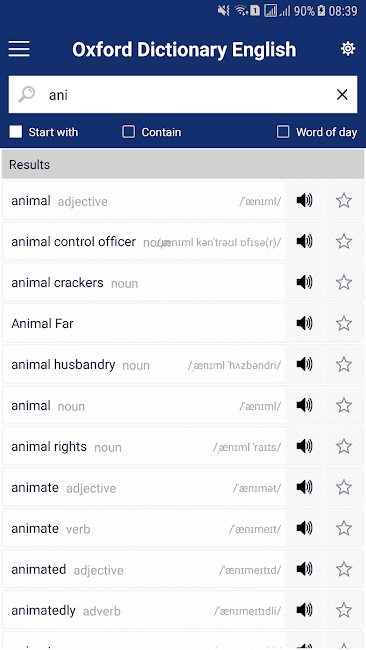Play pronunciation for animal adjective
366x650 pixels.
[304, 201]
